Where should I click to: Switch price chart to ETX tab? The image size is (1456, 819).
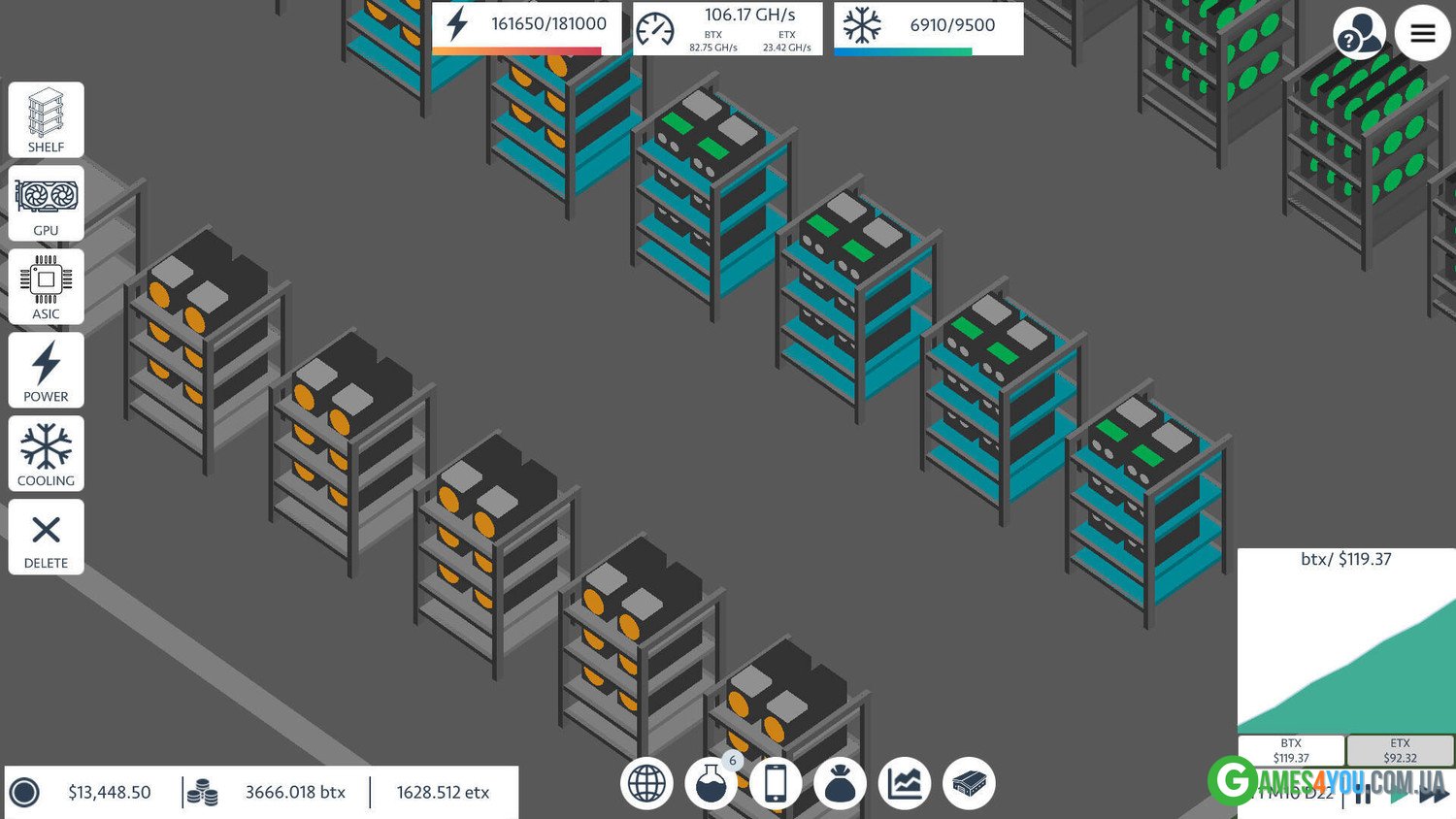(1400, 750)
